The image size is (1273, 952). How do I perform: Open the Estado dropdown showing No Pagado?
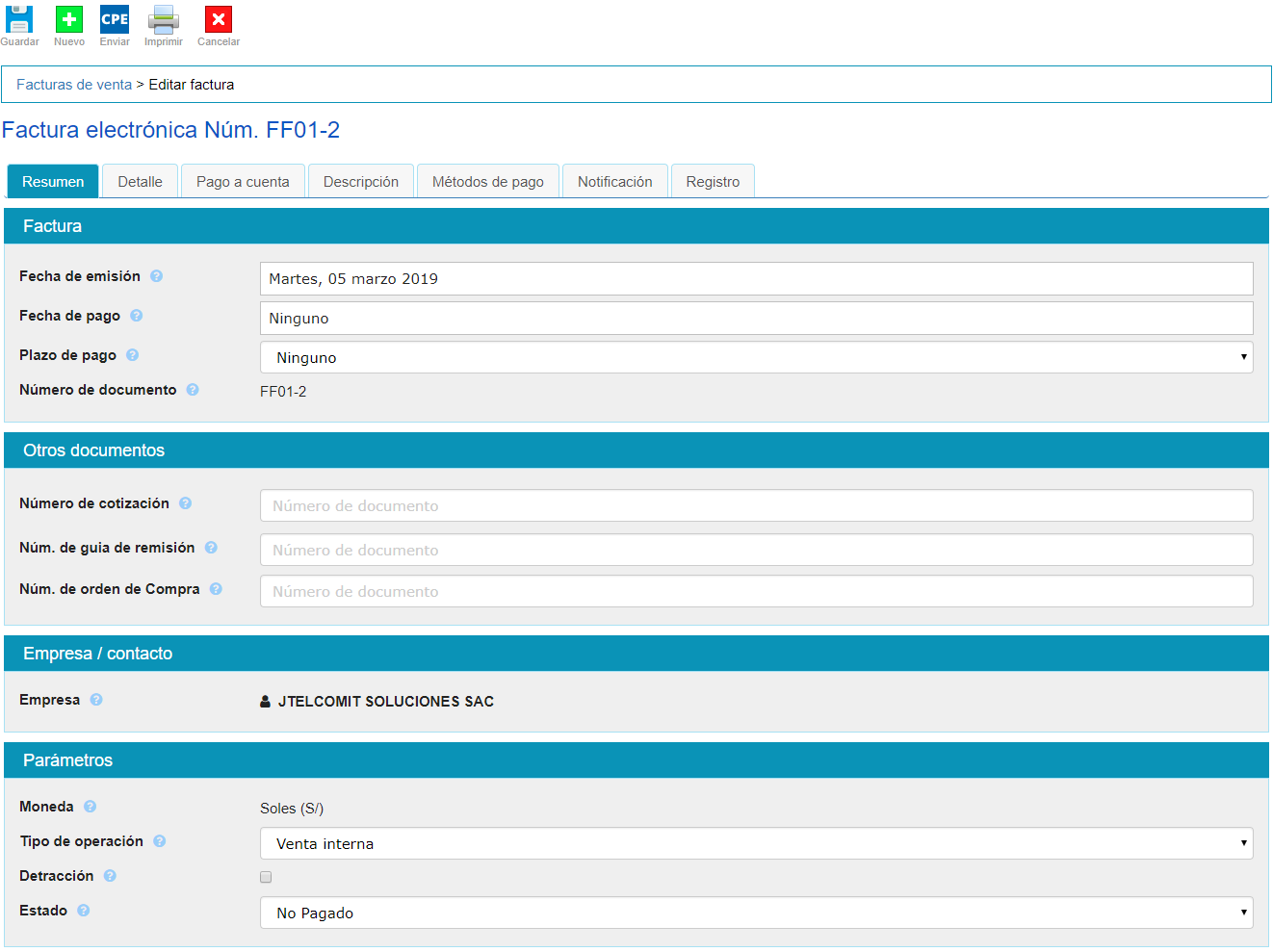click(756, 913)
